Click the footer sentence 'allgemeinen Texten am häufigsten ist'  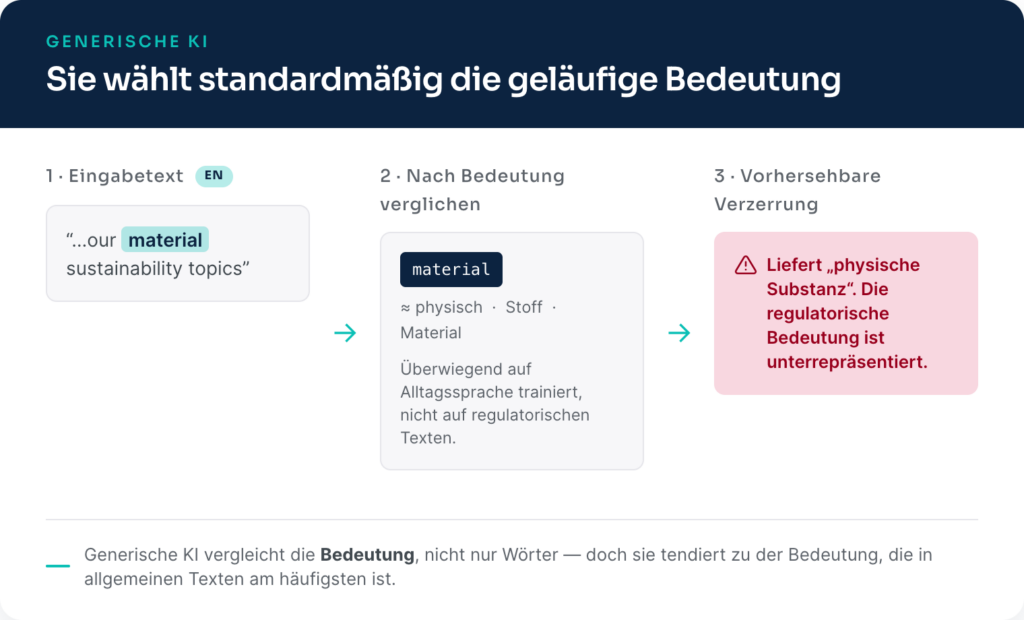(x=240, y=579)
